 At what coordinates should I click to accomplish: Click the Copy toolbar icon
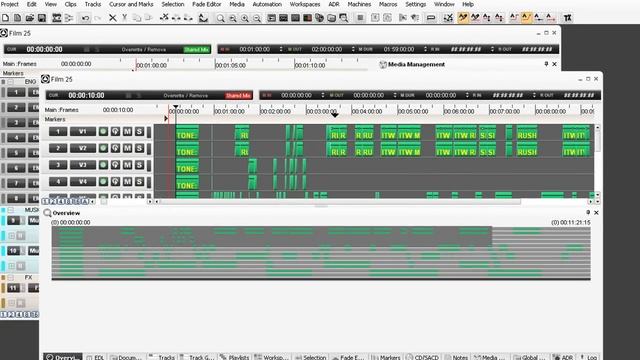click(137, 18)
